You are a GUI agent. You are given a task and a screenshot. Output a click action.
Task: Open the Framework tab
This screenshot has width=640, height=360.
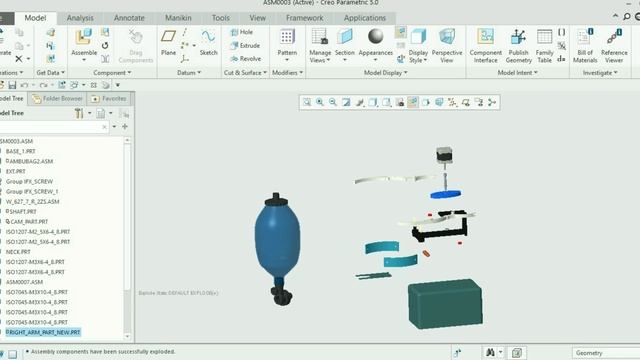pos(304,18)
